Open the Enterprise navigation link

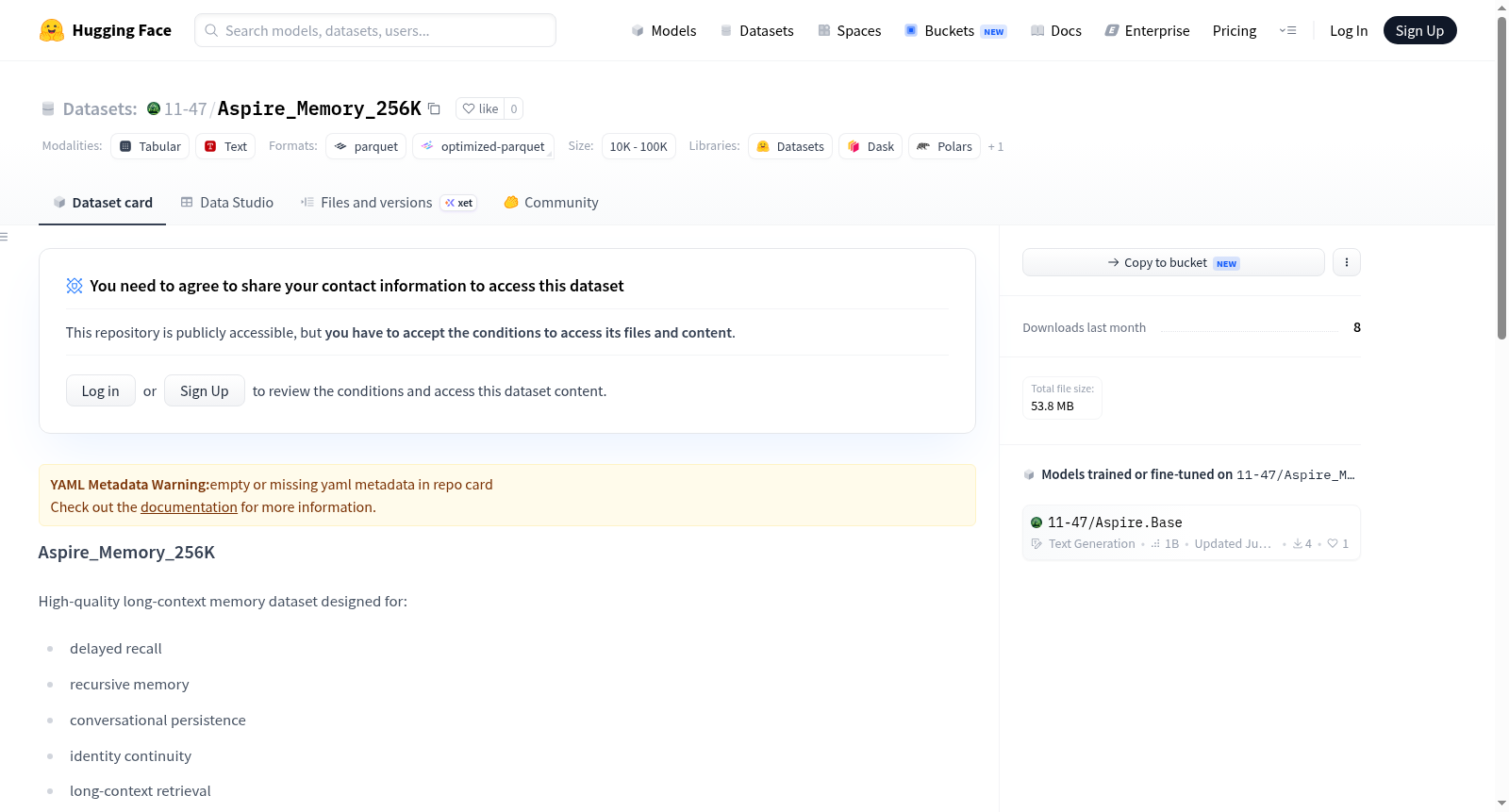(1147, 30)
